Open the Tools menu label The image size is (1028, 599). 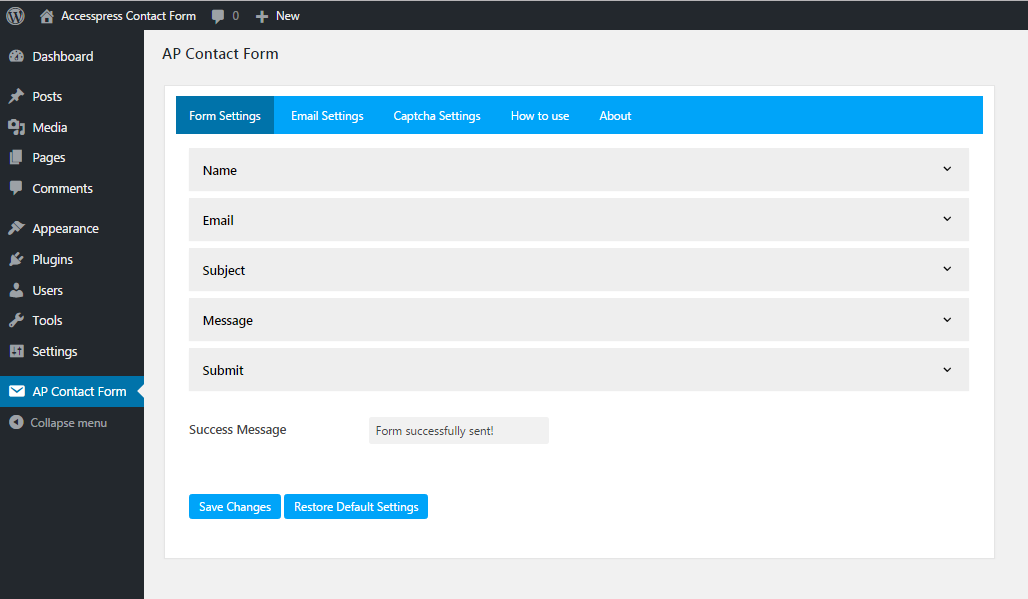[x=47, y=320]
